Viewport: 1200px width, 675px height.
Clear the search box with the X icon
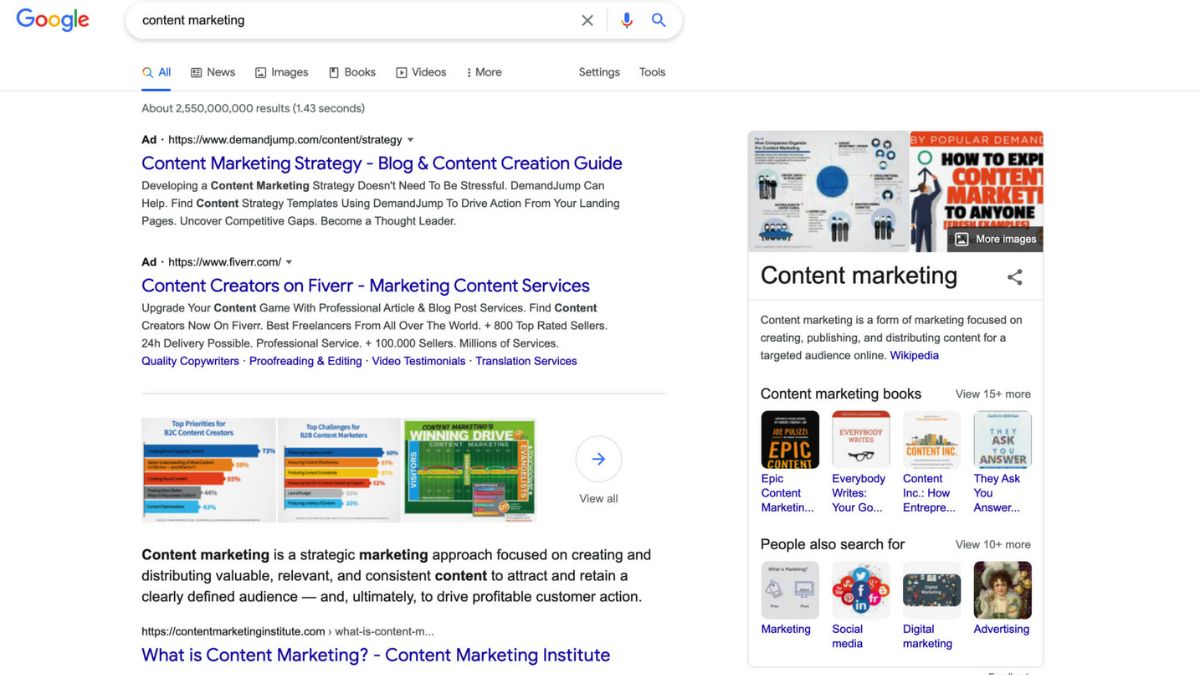point(587,20)
